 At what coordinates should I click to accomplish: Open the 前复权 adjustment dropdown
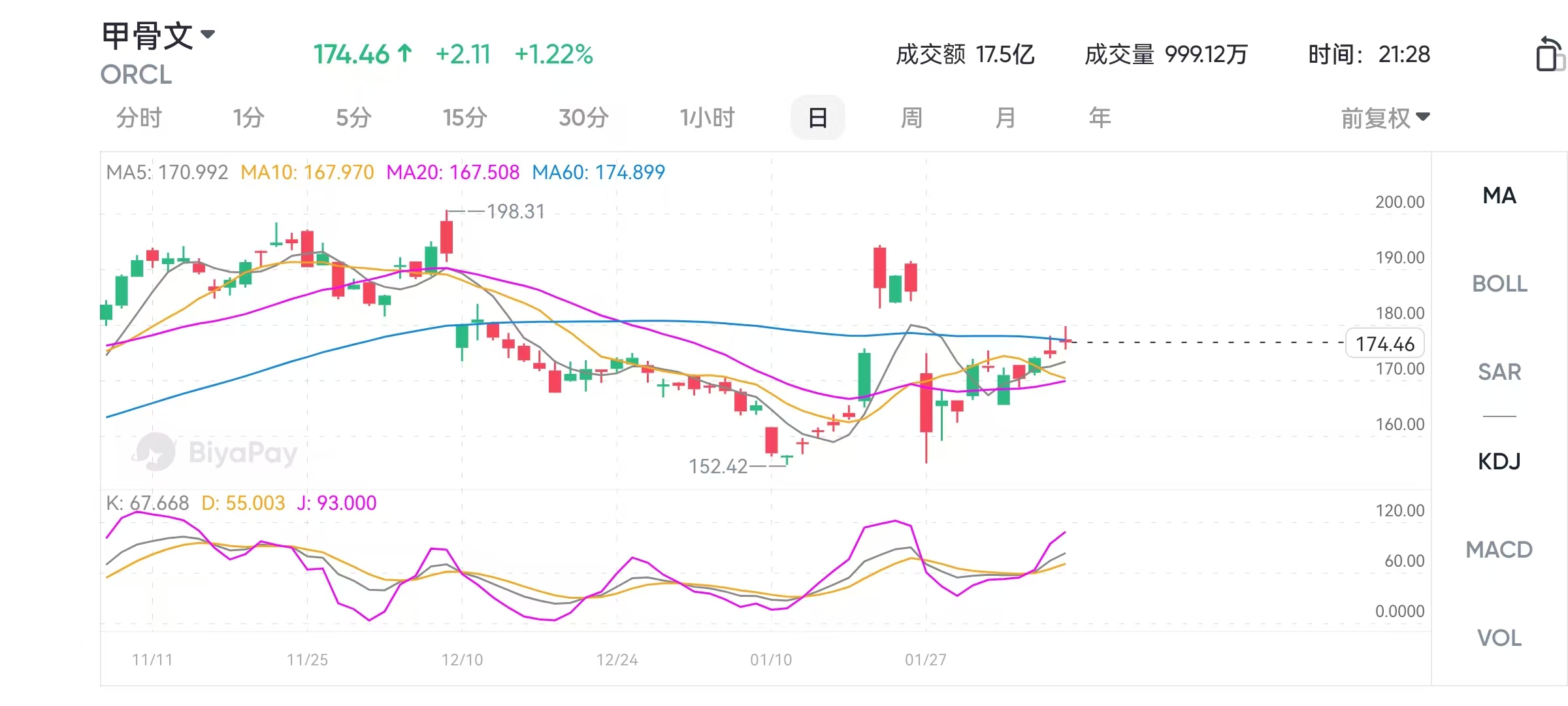pyautogui.click(x=1385, y=118)
